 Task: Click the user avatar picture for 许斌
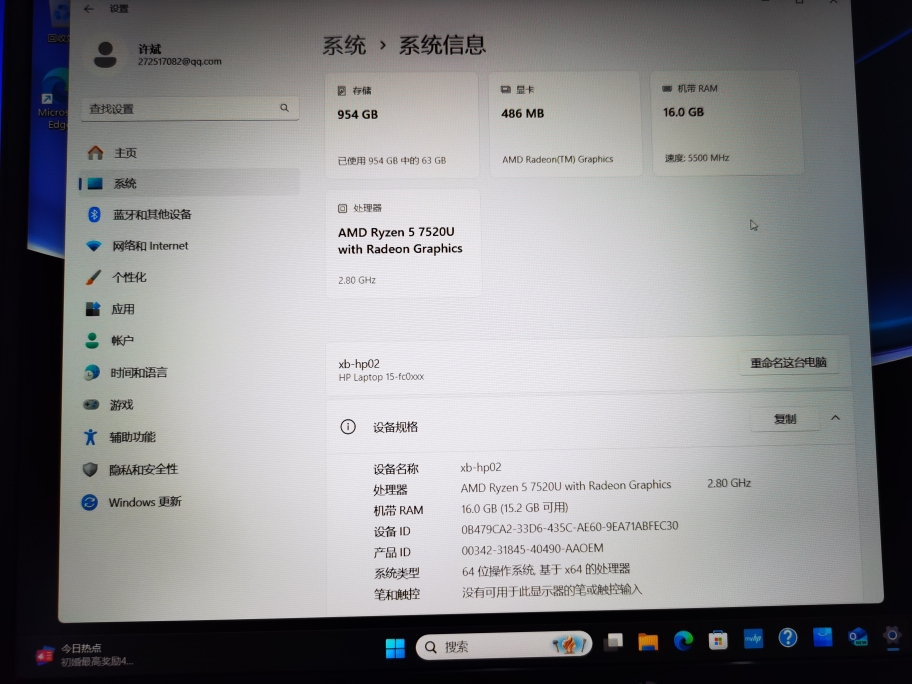[x=105, y=55]
